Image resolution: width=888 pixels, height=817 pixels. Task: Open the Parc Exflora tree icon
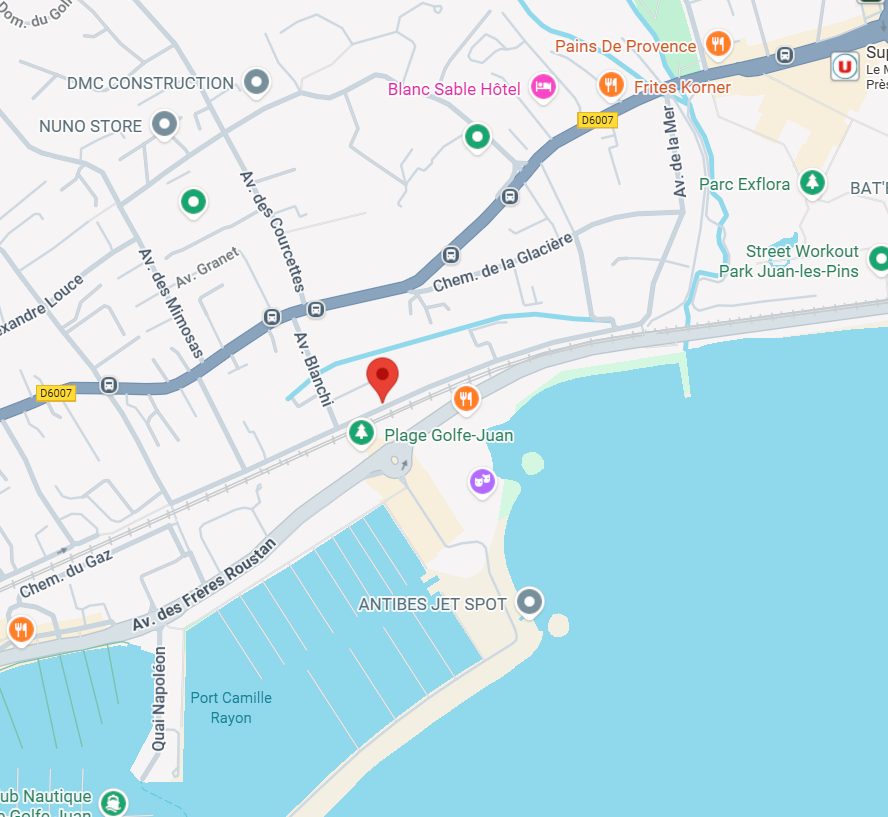tap(812, 182)
